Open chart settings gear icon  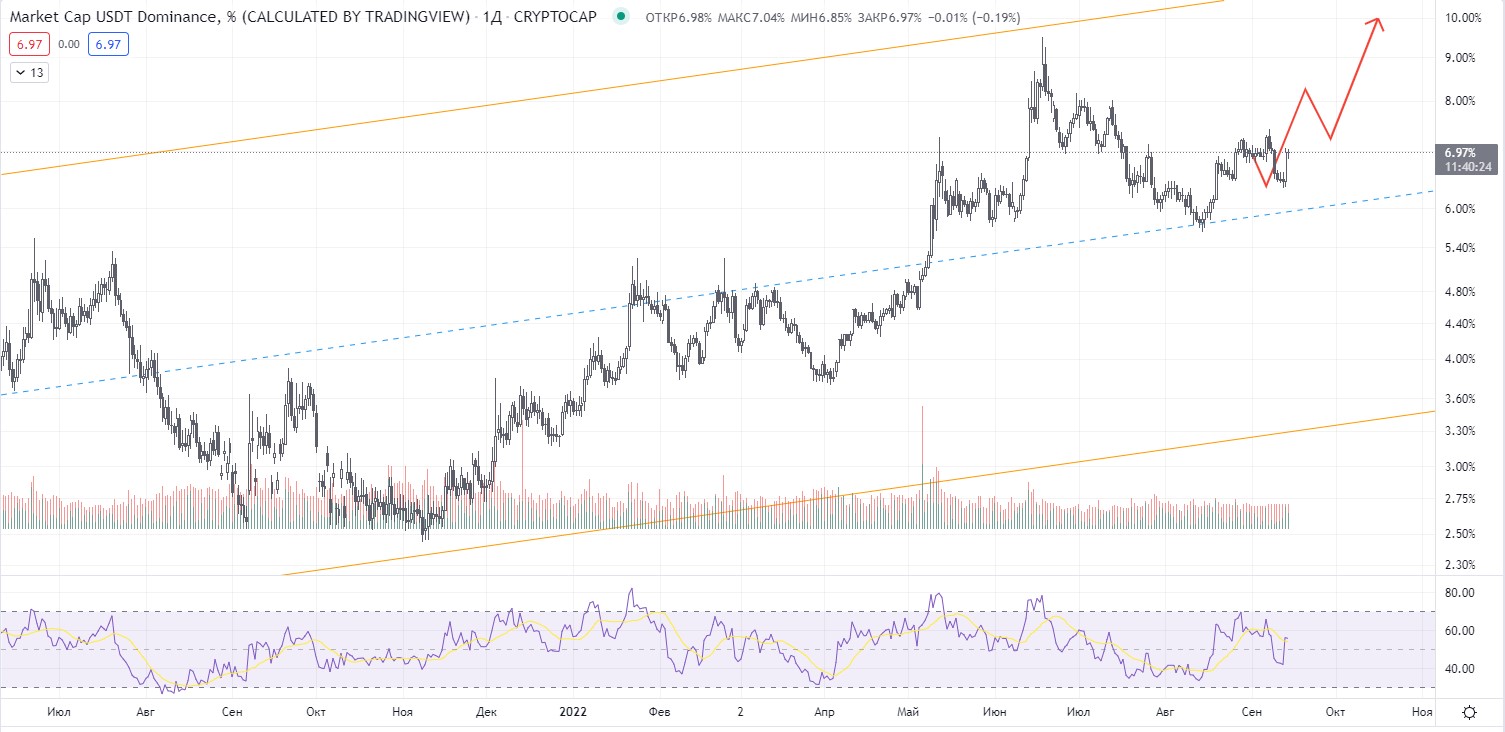pyautogui.click(x=1468, y=713)
